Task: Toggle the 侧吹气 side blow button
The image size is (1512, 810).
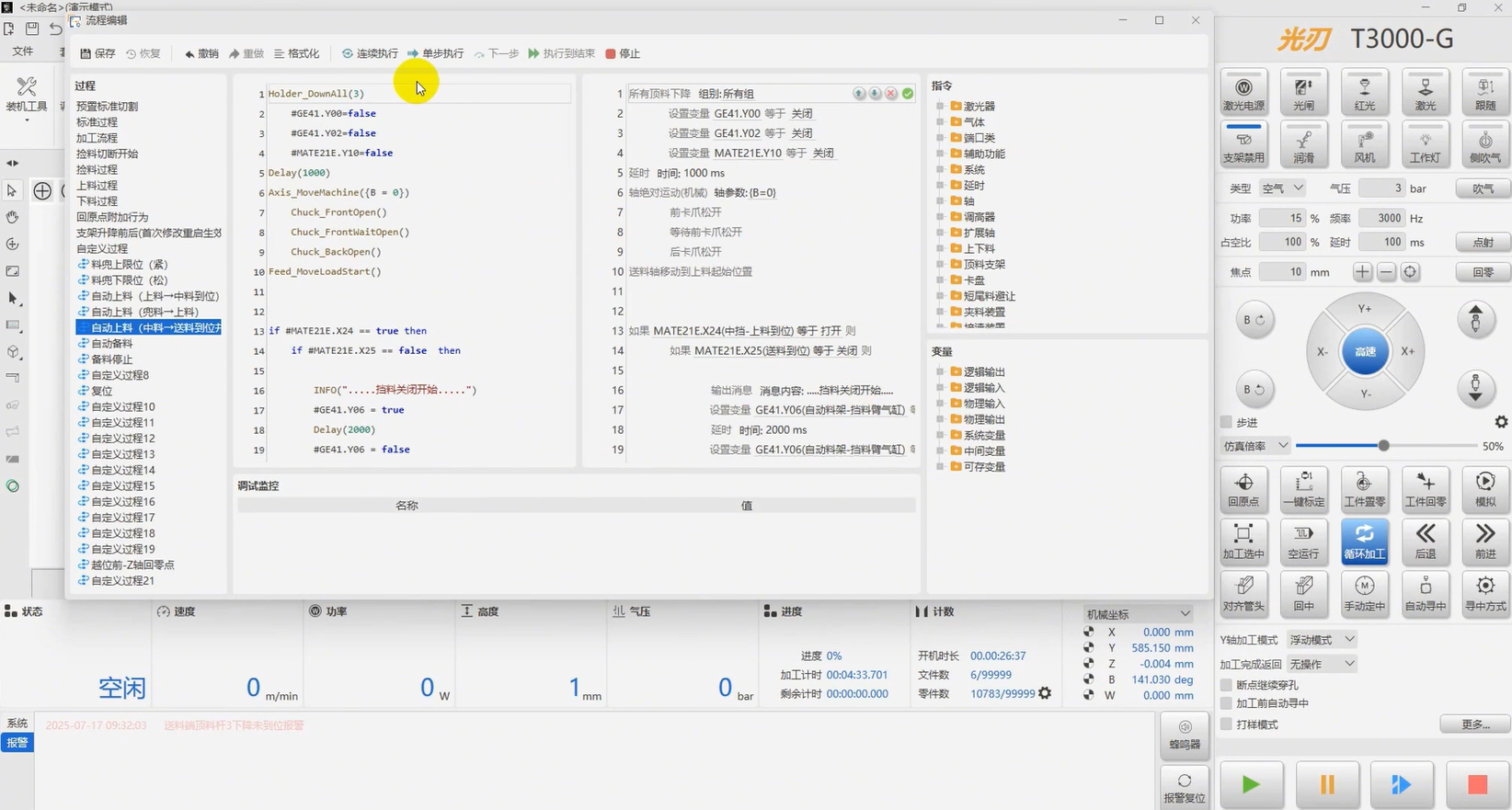Action: pyautogui.click(x=1485, y=143)
